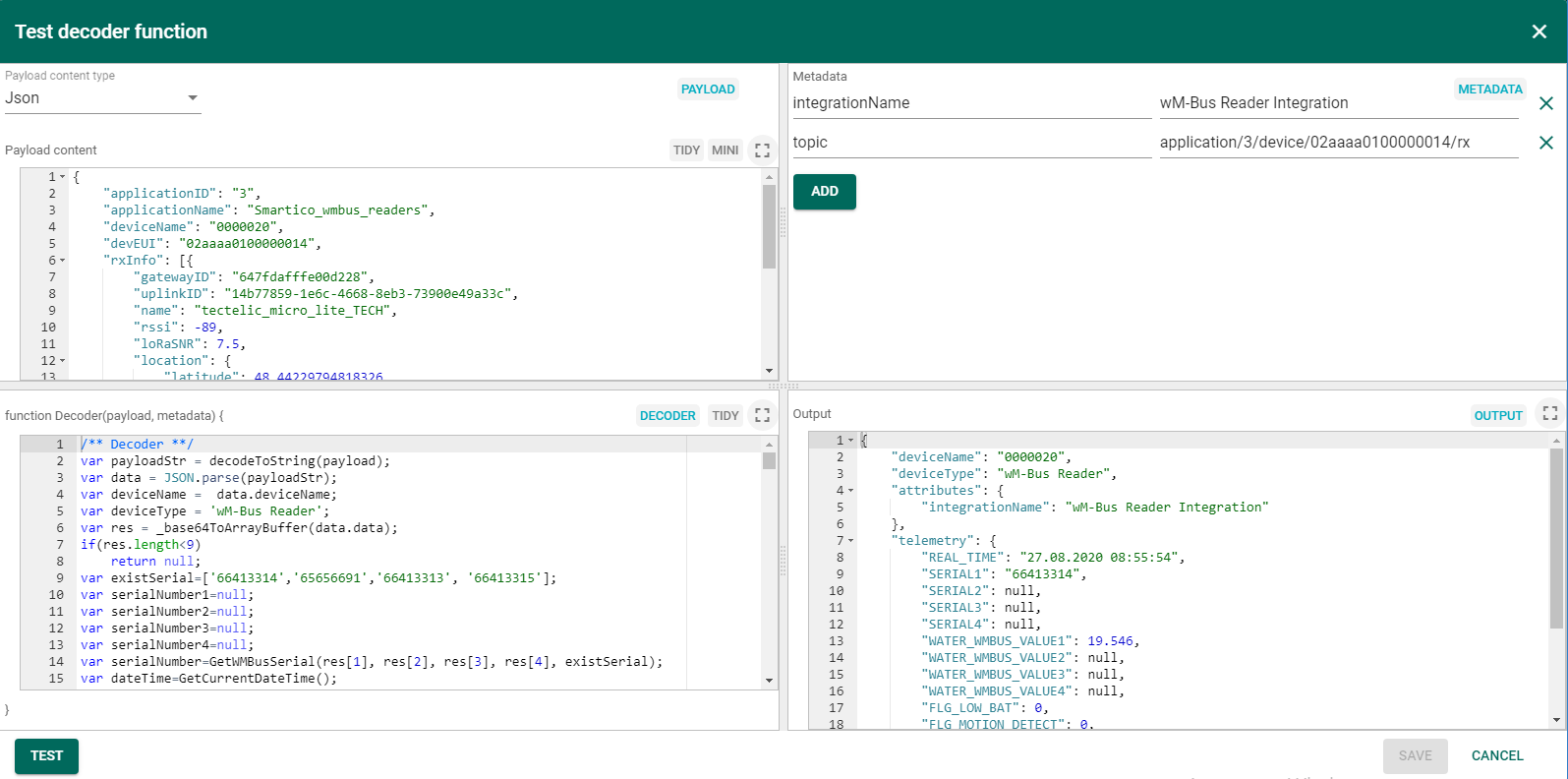1568x779 pixels.
Task: Fold the telemetry section in output
Action: tap(851, 541)
